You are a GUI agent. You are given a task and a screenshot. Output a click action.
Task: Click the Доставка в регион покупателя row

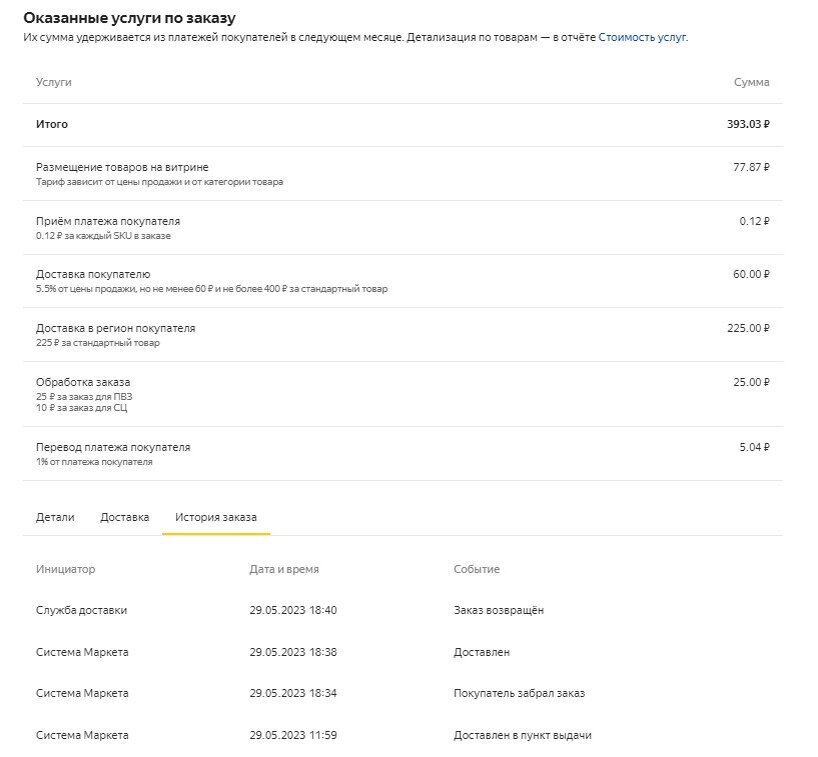pos(403,335)
